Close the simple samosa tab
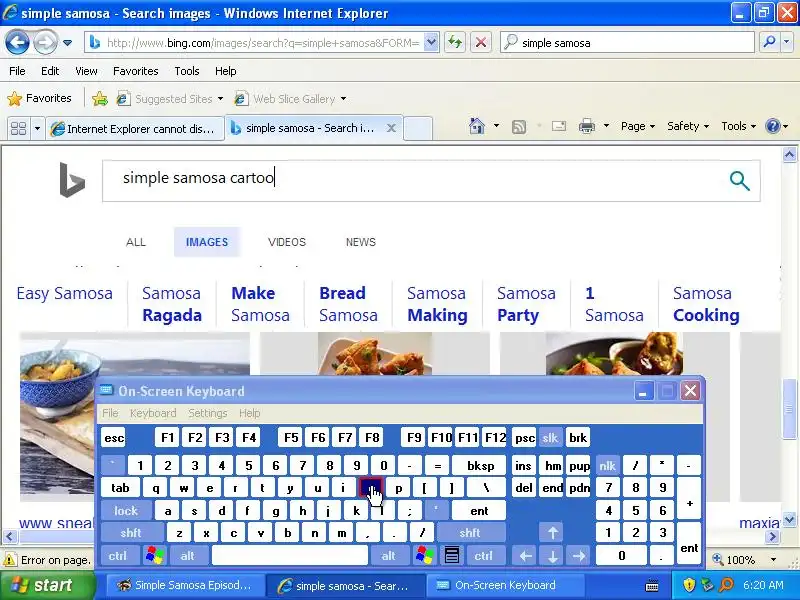The width and height of the screenshot is (800, 600). (x=391, y=128)
